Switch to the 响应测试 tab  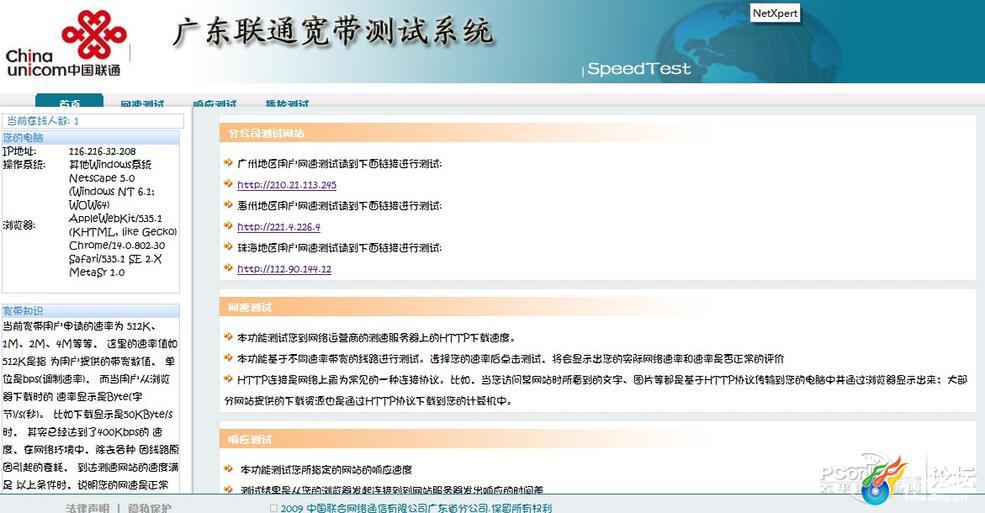point(214,104)
